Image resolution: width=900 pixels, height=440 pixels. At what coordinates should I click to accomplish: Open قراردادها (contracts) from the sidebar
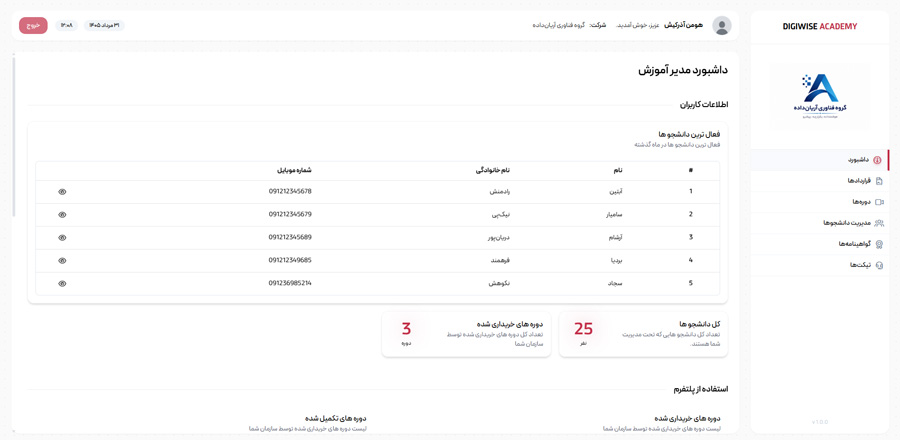click(820, 181)
